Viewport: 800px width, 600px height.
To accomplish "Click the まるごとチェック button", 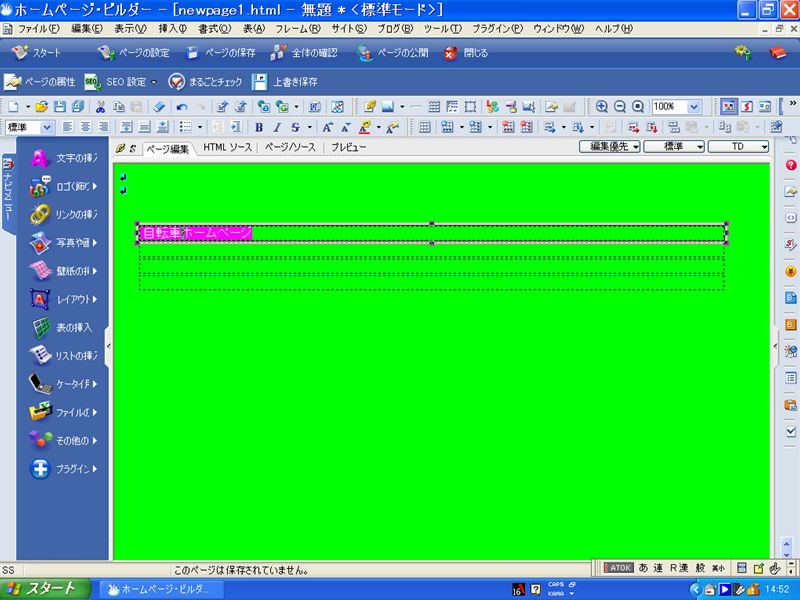I will (205, 82).
